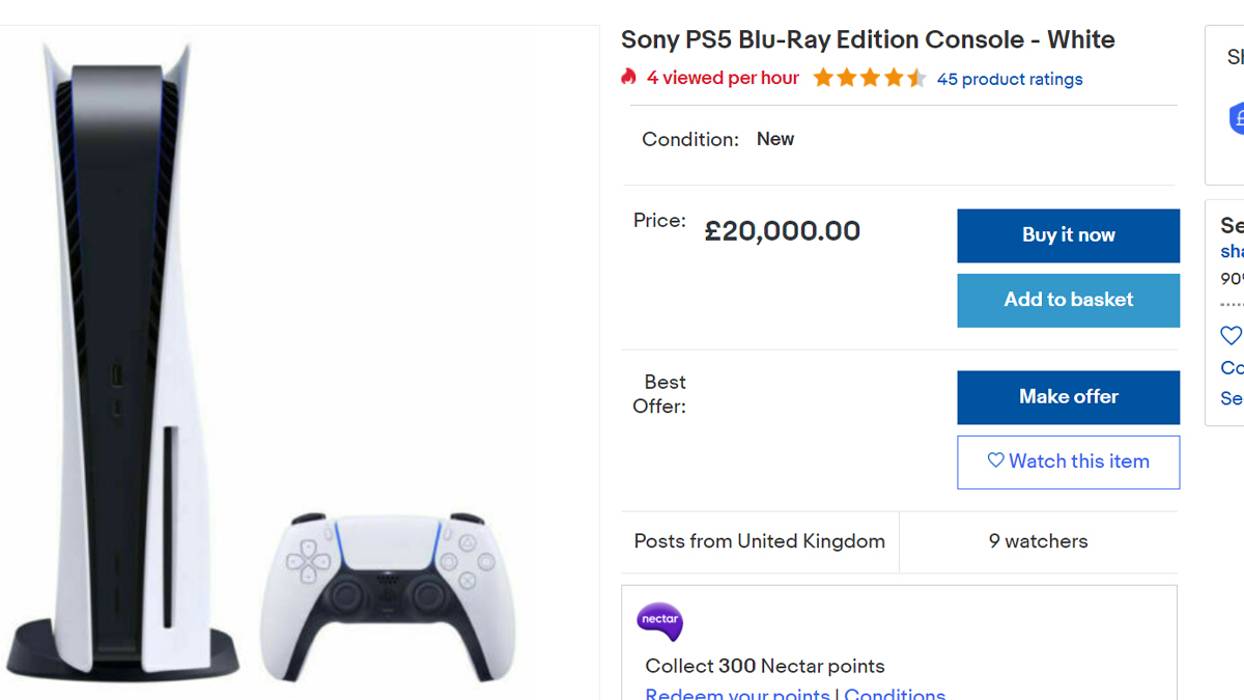
Task: Click the orange star rating icons
Action: pyautogui.click(x=869, y=78)
